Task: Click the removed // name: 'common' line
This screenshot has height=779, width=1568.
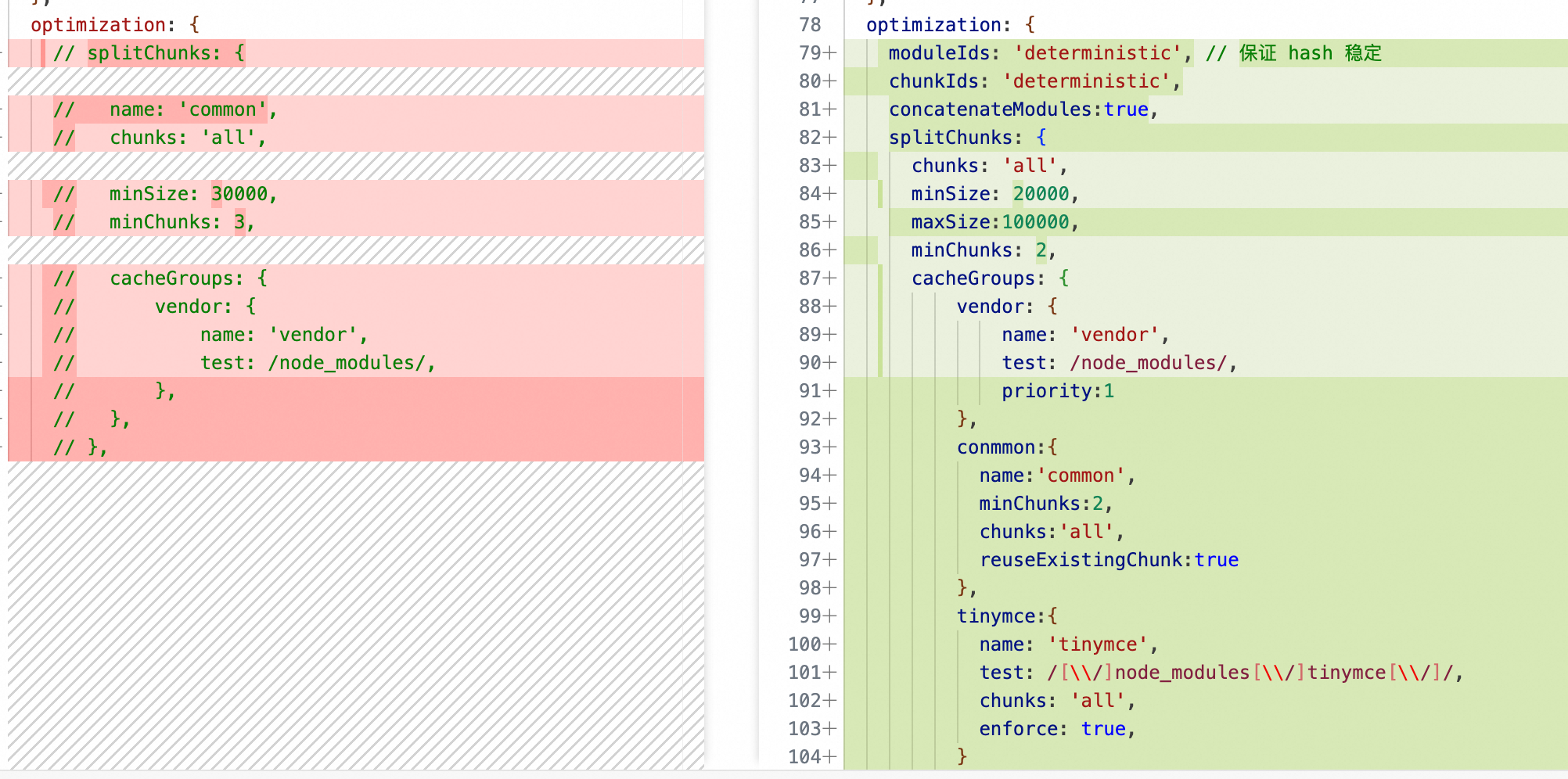Action: [x=166, y=109]
